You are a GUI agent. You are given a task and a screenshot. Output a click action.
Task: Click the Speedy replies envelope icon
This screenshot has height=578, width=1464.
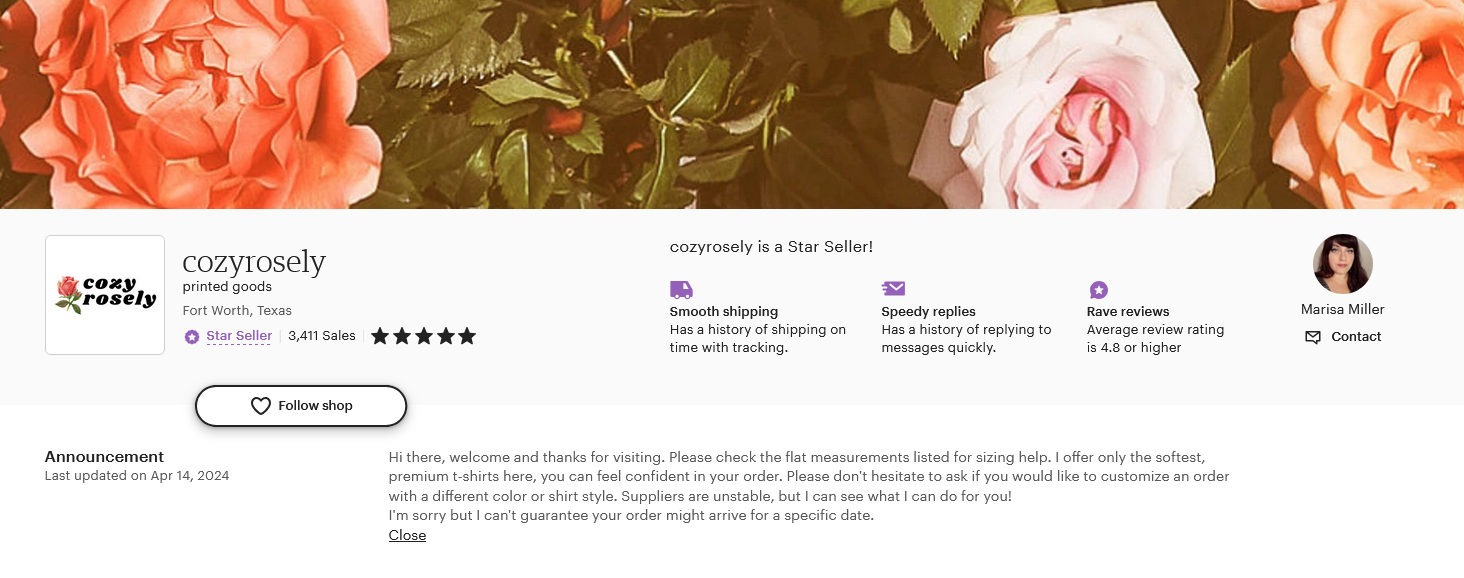893,289
